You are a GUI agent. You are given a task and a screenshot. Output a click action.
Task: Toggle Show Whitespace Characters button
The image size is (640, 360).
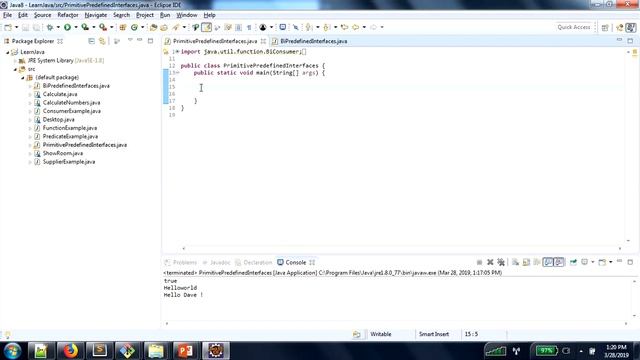click(x=249, y=27)
